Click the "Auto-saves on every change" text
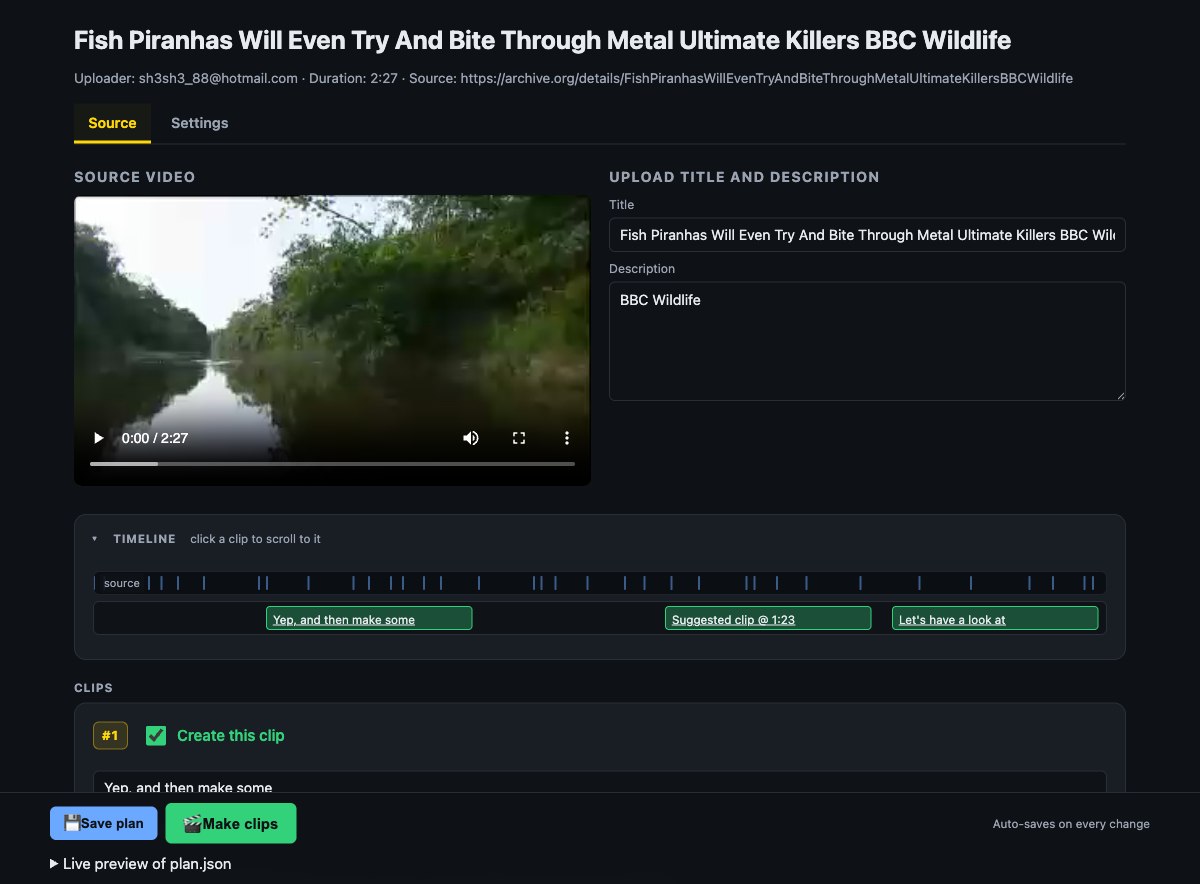 click(1071, 824)
